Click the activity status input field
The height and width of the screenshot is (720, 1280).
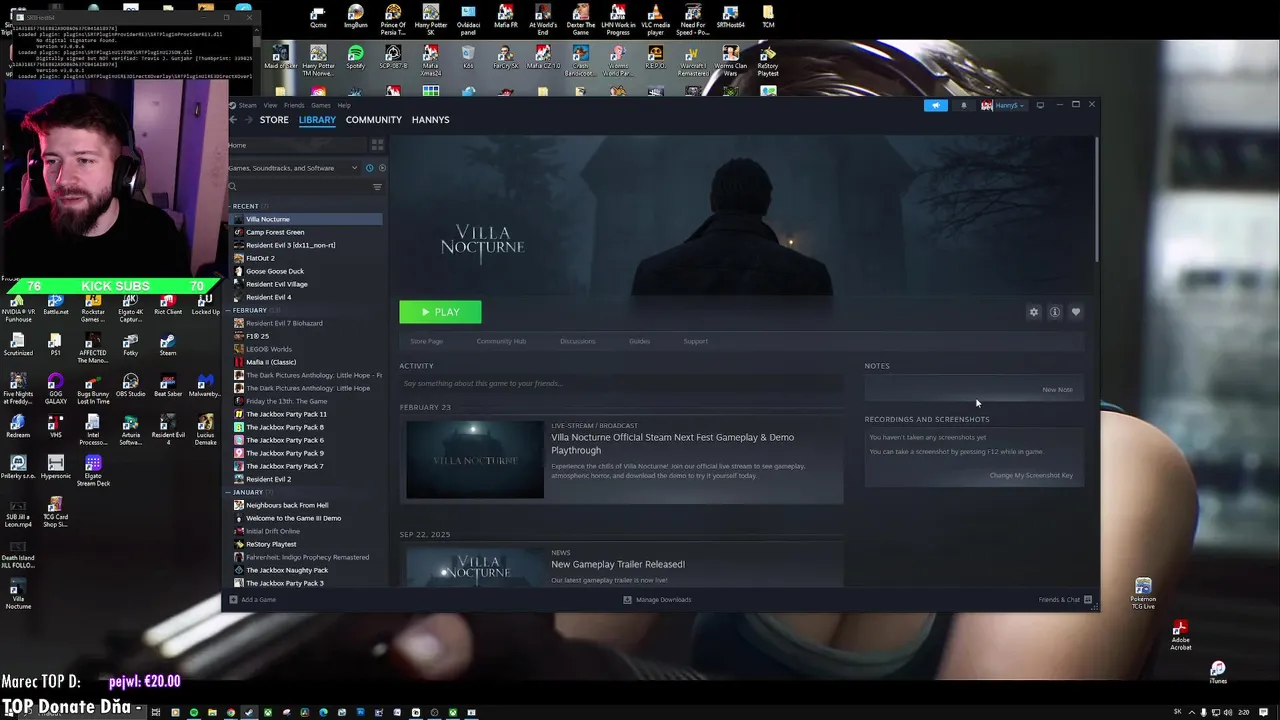[x=620, y=383]
